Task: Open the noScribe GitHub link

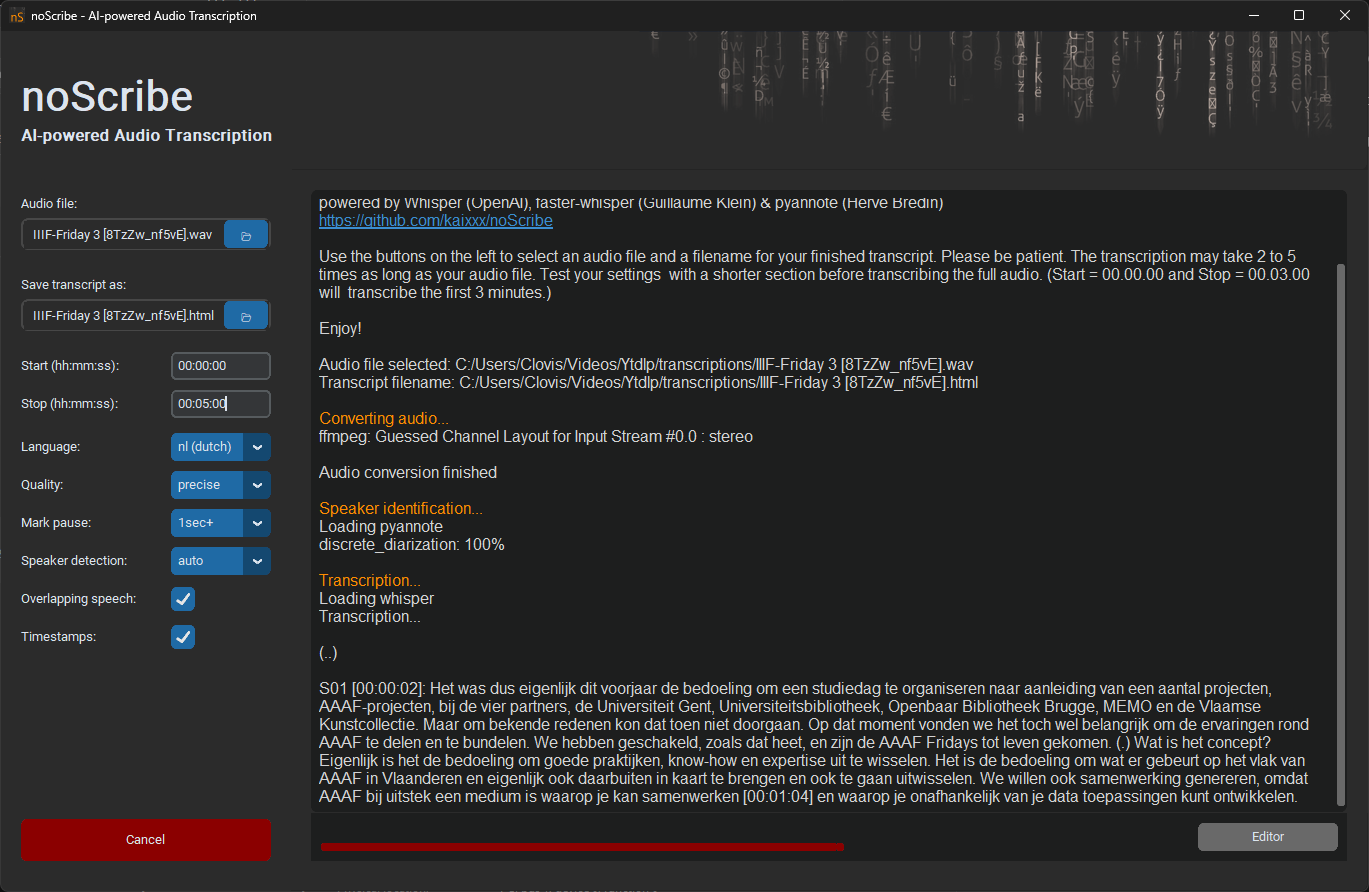Action: click(x=435, y=221)
